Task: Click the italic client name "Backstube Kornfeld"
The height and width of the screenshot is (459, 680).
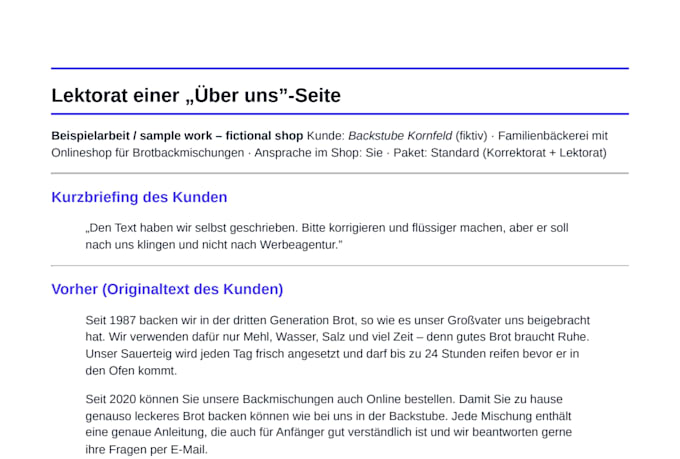Action: (400, 136)
